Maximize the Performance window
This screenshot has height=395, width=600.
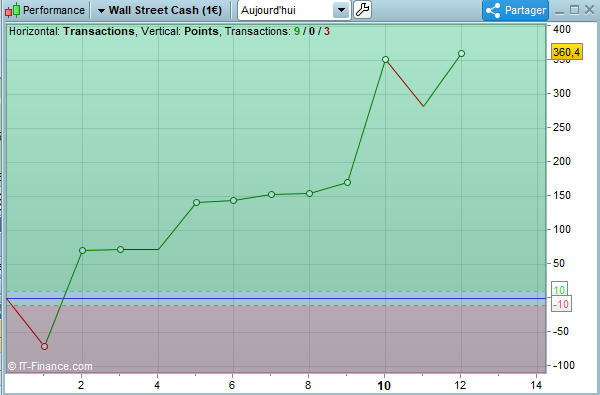click(574, 10)
